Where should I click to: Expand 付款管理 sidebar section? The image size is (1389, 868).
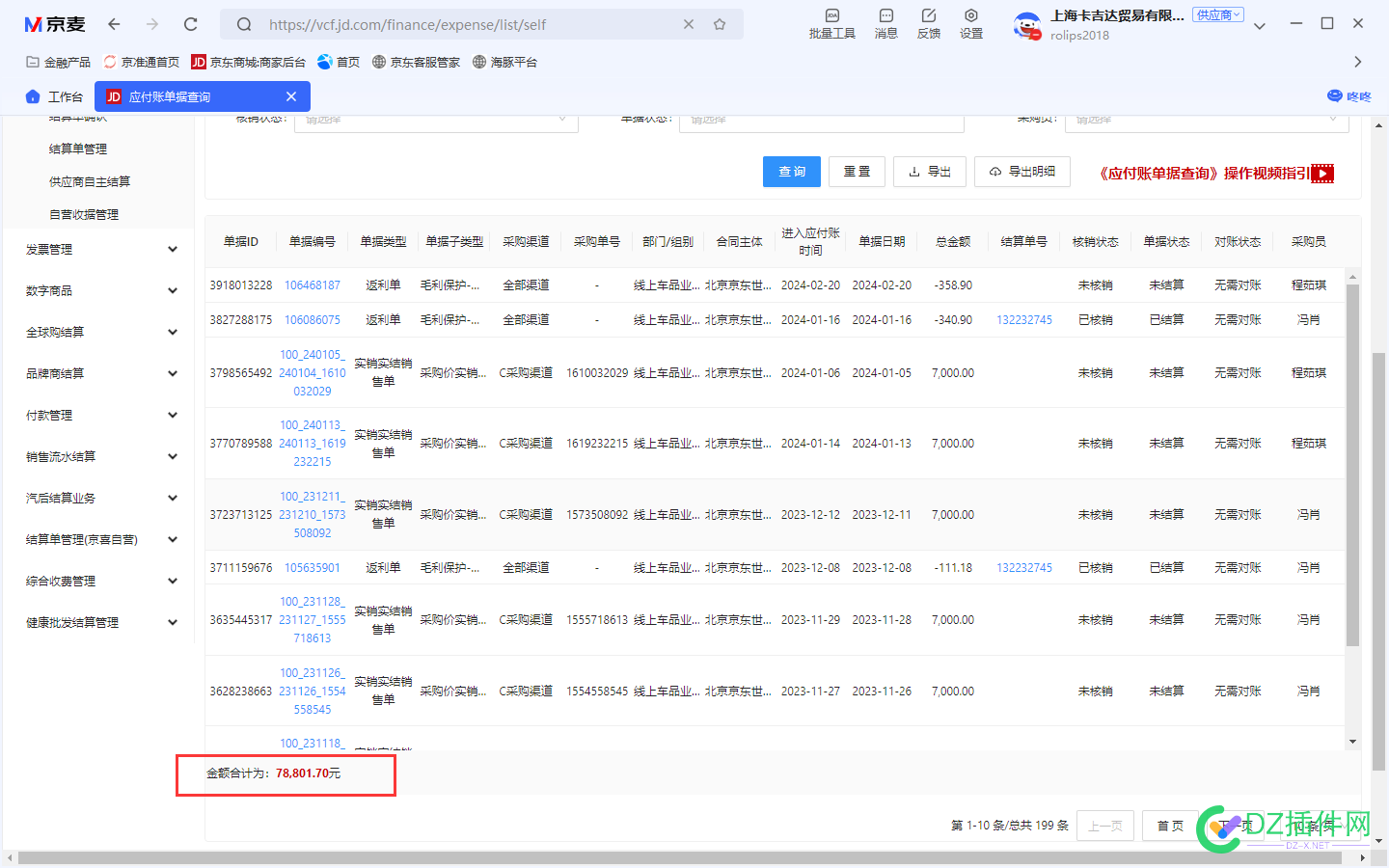tap(101, 415)
